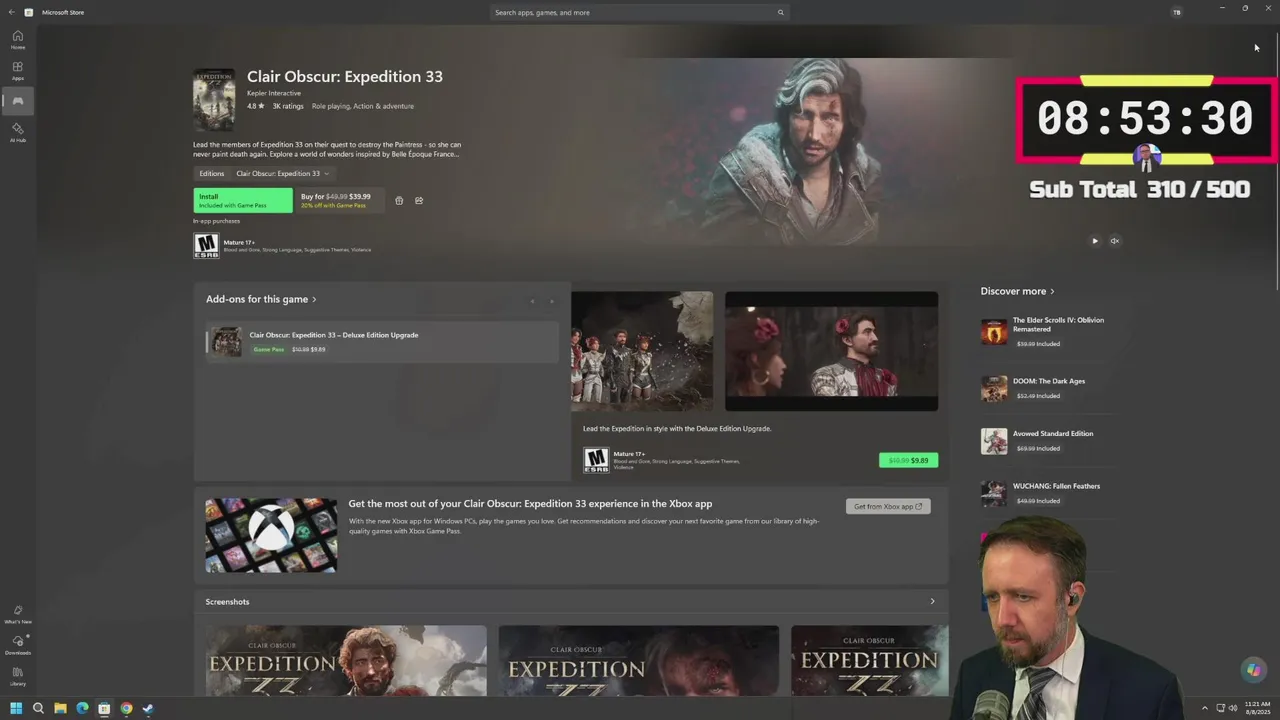Open Windows taskbar search
1280x720 pixels.
click(38, 708)
